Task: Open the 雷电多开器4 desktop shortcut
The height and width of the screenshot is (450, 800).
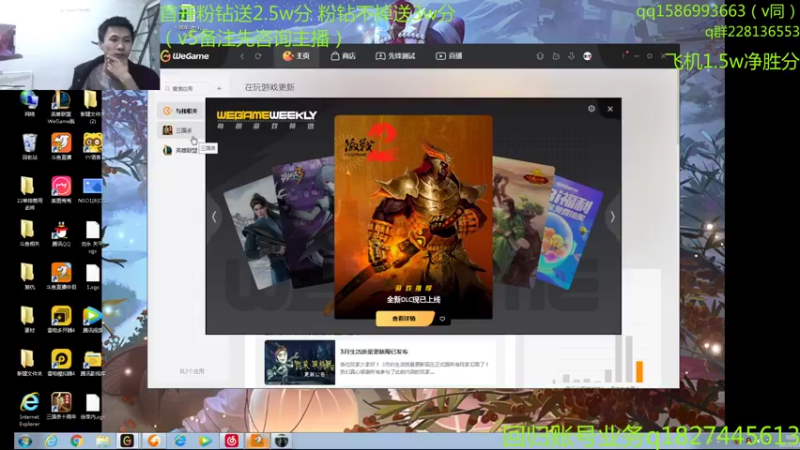Action: coord(61,320)
